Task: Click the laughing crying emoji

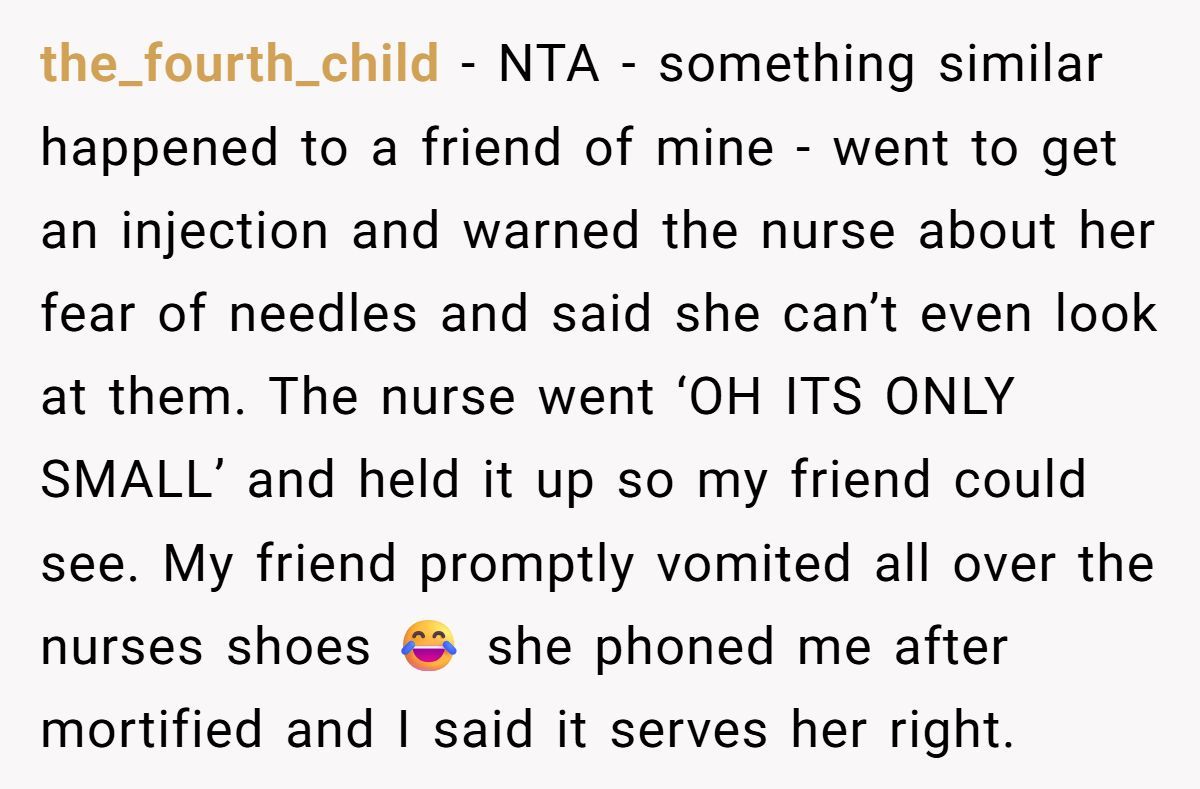Action: (x=428, y=647)
